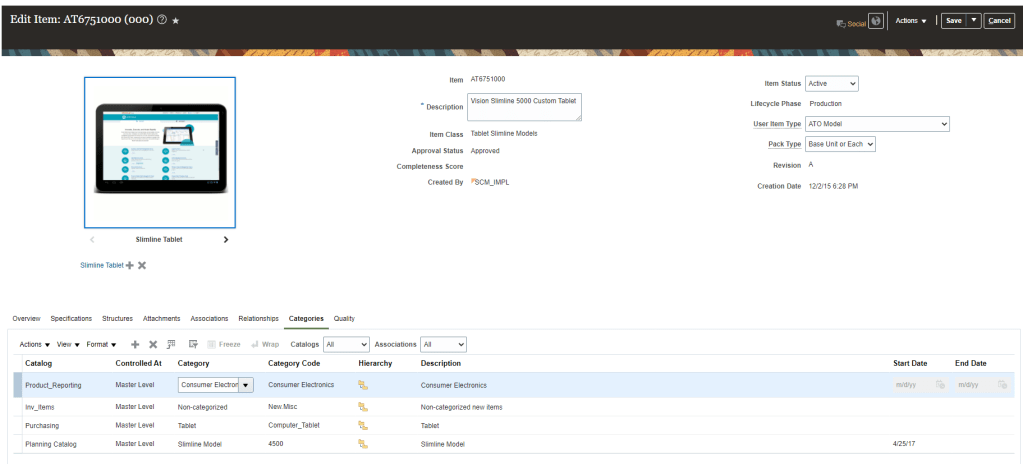Open the header Actions menu
The width and height of the screenshot is (1023, 464).
910,20
